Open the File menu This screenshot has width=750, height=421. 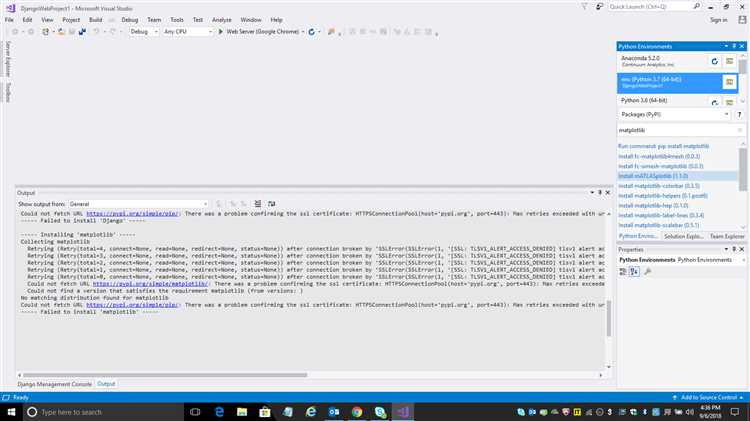pos(9,20)
